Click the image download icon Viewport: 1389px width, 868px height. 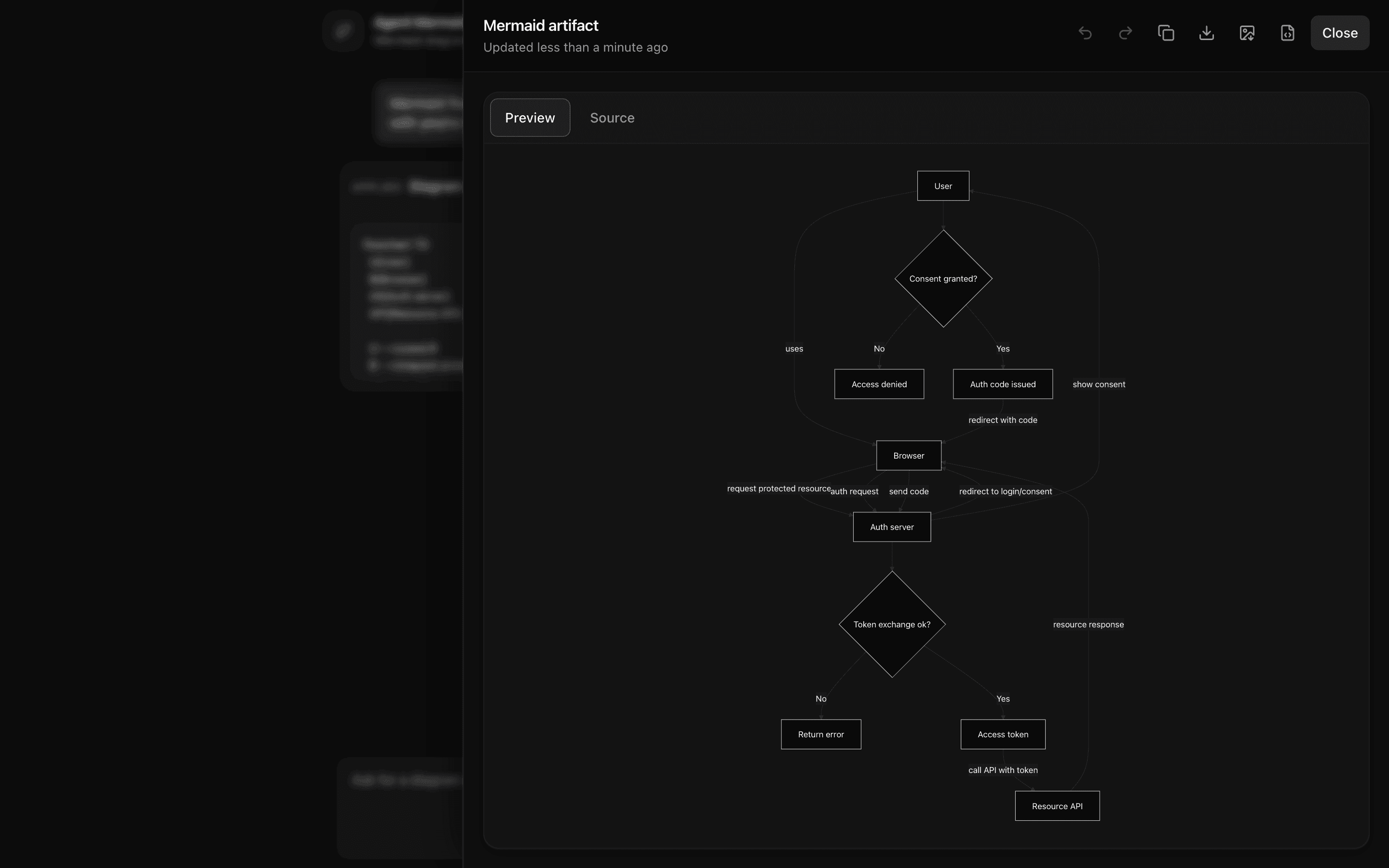click(1247, 33)
